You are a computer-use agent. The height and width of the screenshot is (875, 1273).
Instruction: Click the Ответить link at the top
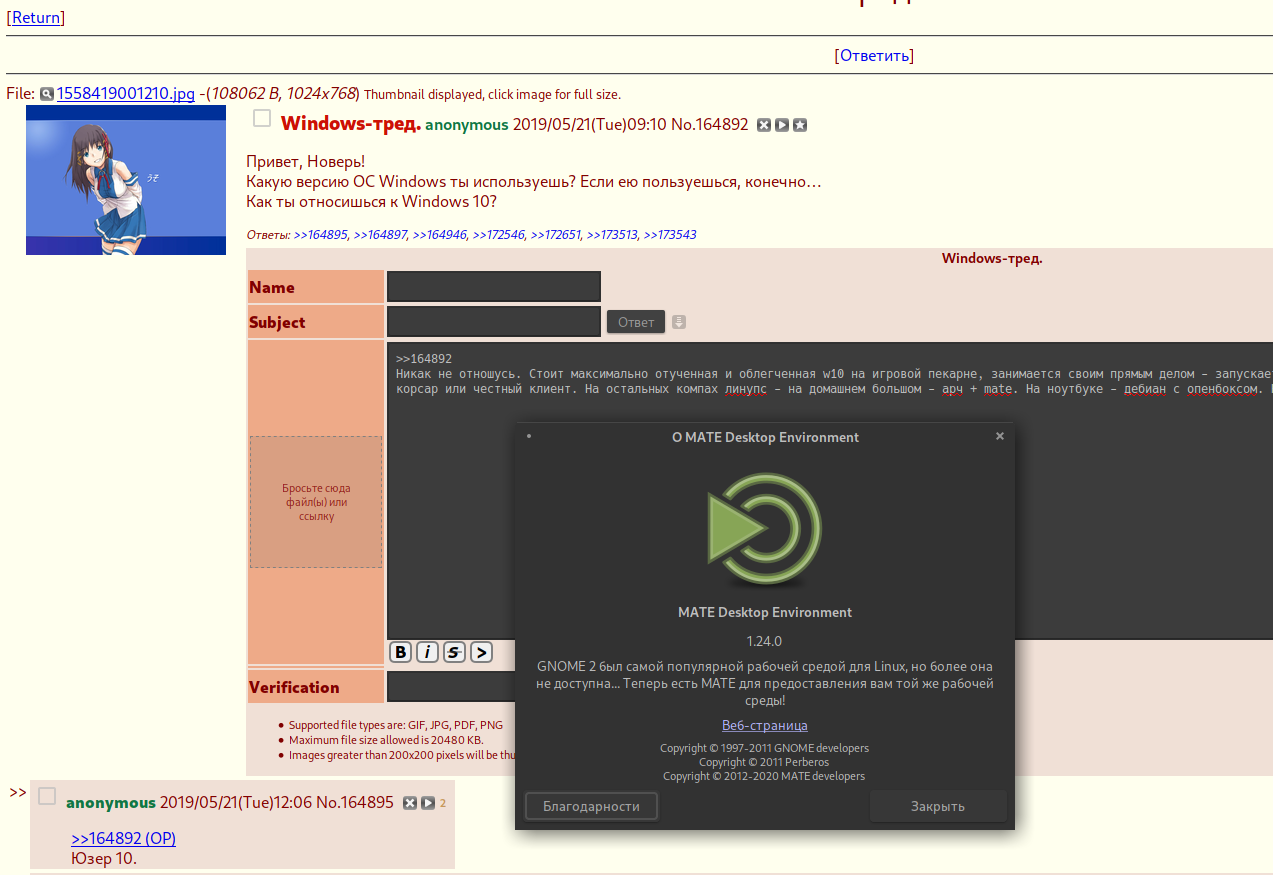pyautogui.click(x=874, y=55)
